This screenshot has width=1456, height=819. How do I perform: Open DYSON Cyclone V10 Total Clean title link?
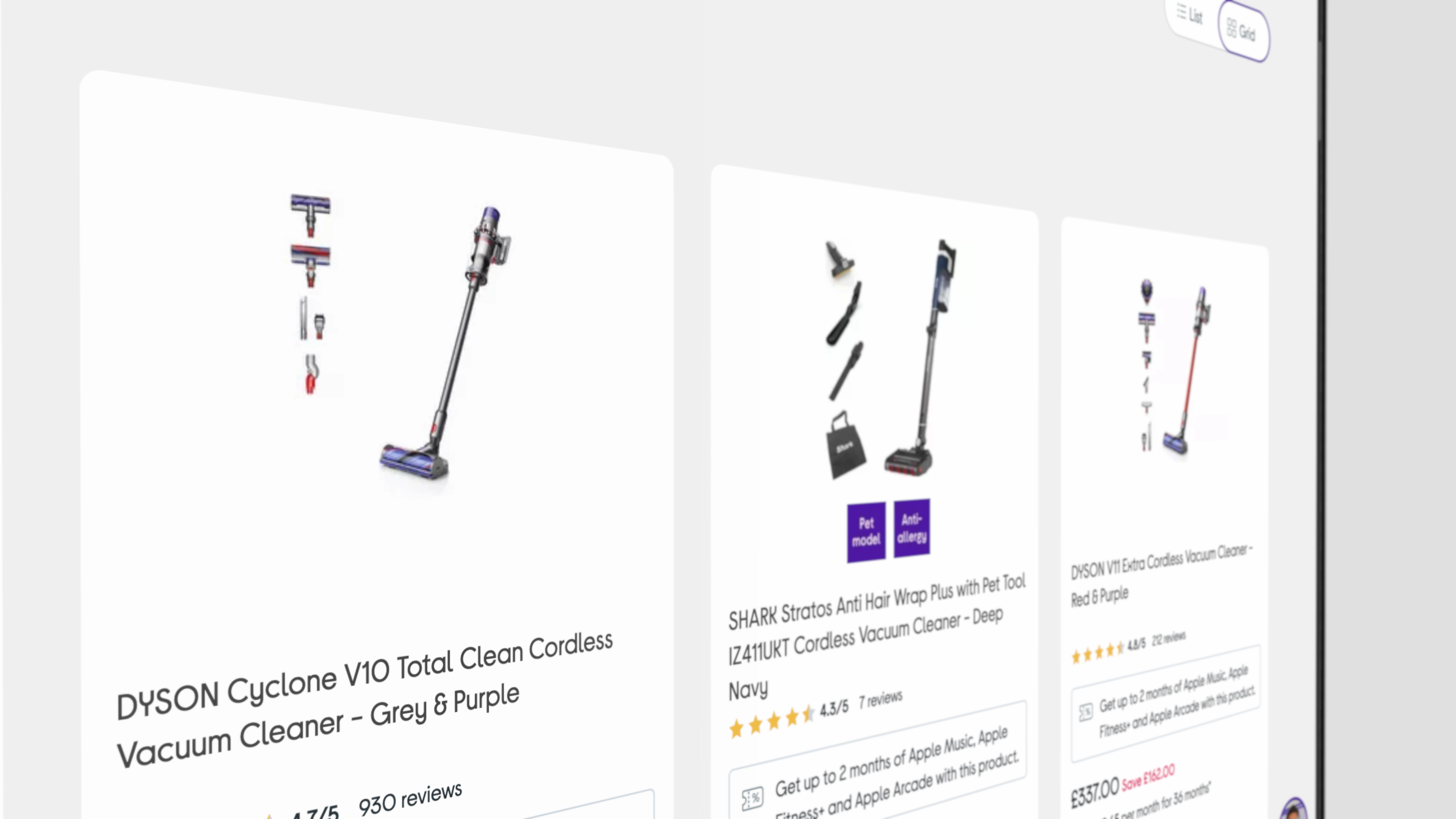364,700
